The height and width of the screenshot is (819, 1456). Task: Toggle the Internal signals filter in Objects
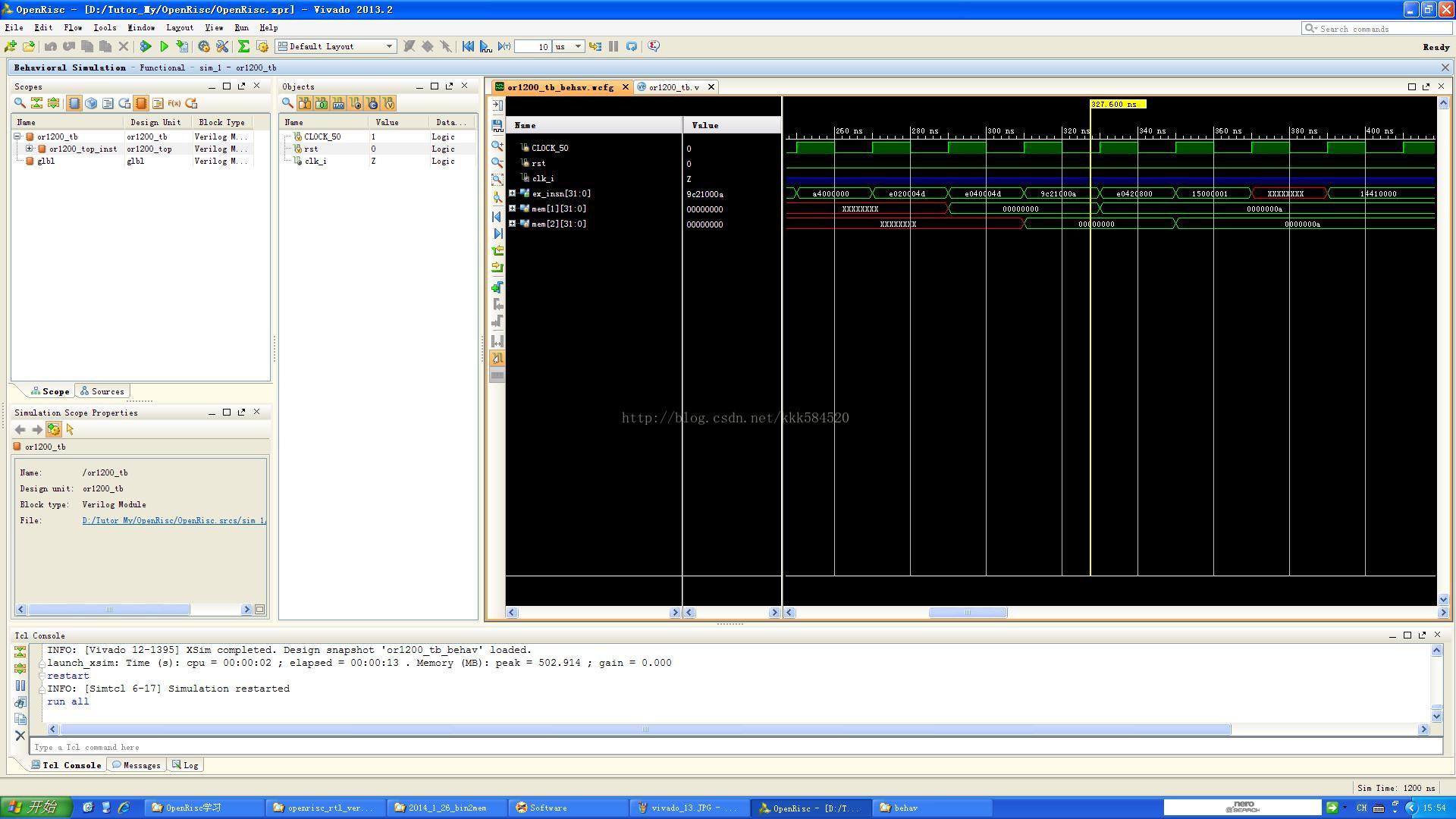[x=355, y=103]
